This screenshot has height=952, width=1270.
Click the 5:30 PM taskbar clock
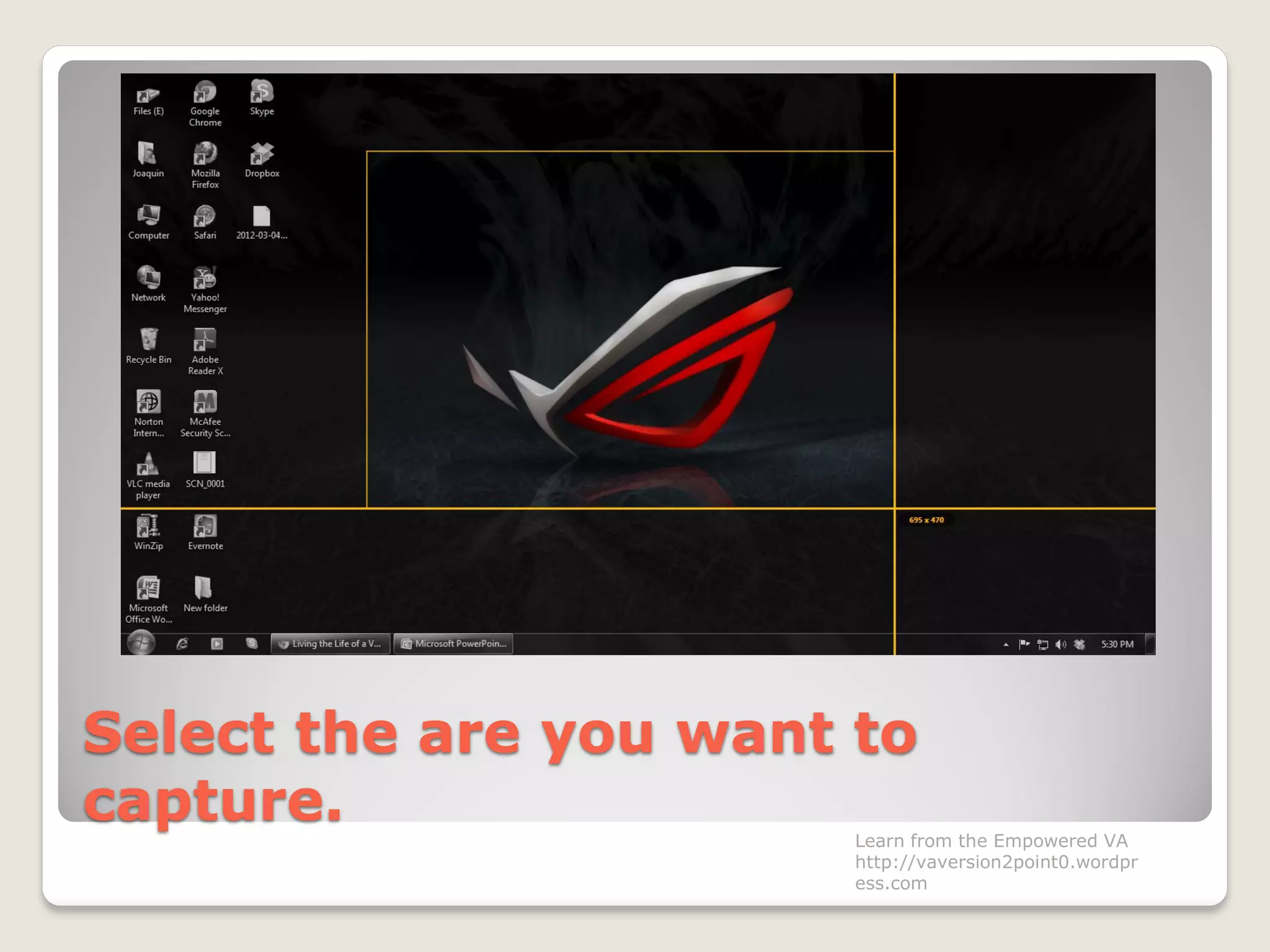[1117, 645]
